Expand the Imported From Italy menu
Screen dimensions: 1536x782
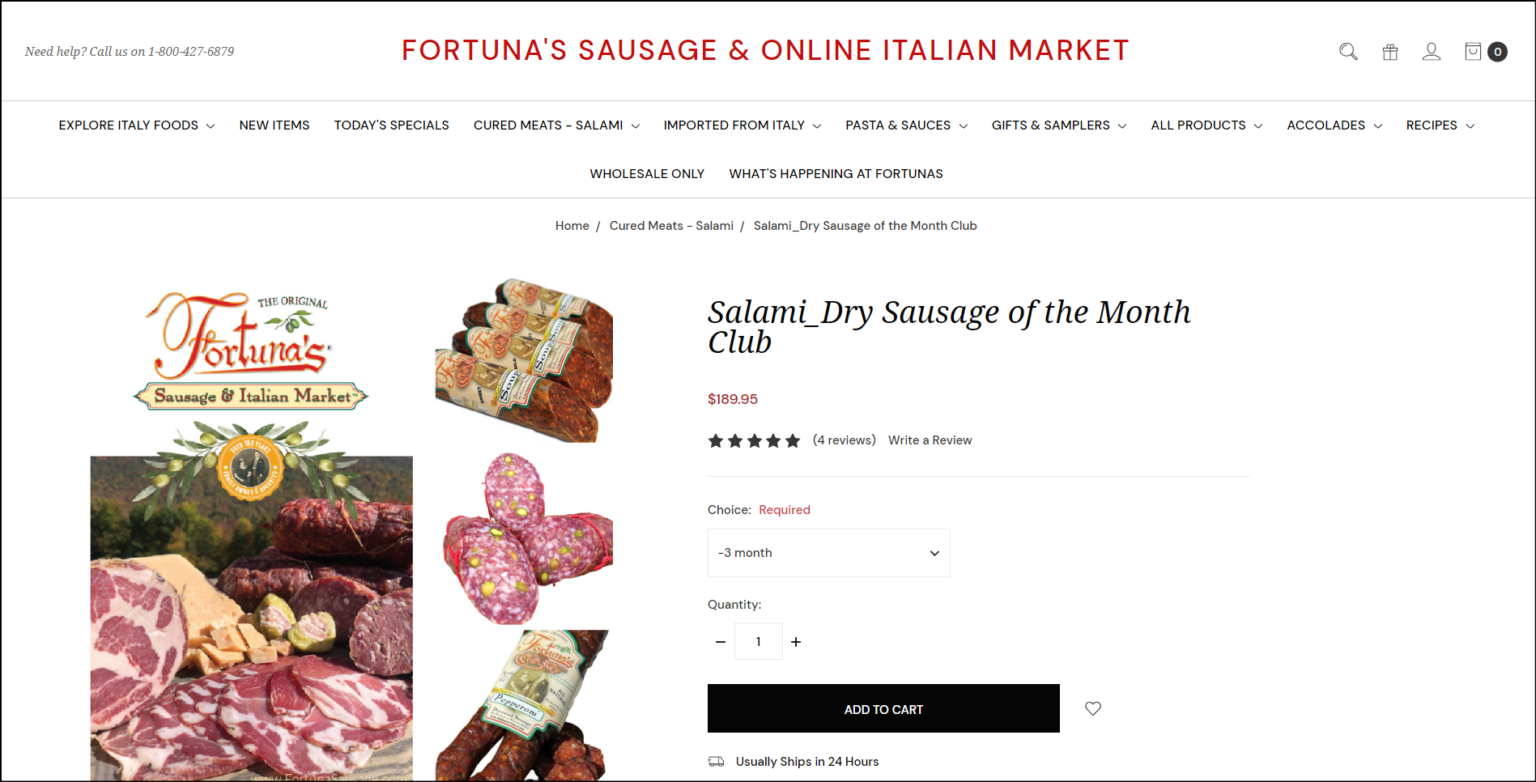(x=742, y=125)
